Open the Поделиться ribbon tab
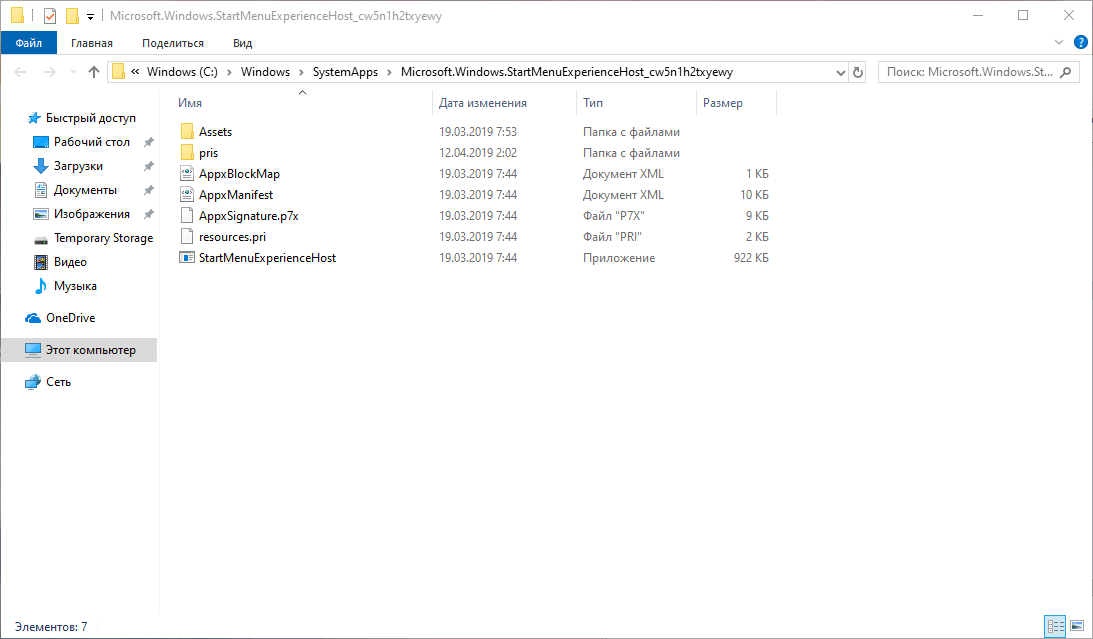This screenshot has height=639, width=1093. point(173,43)
